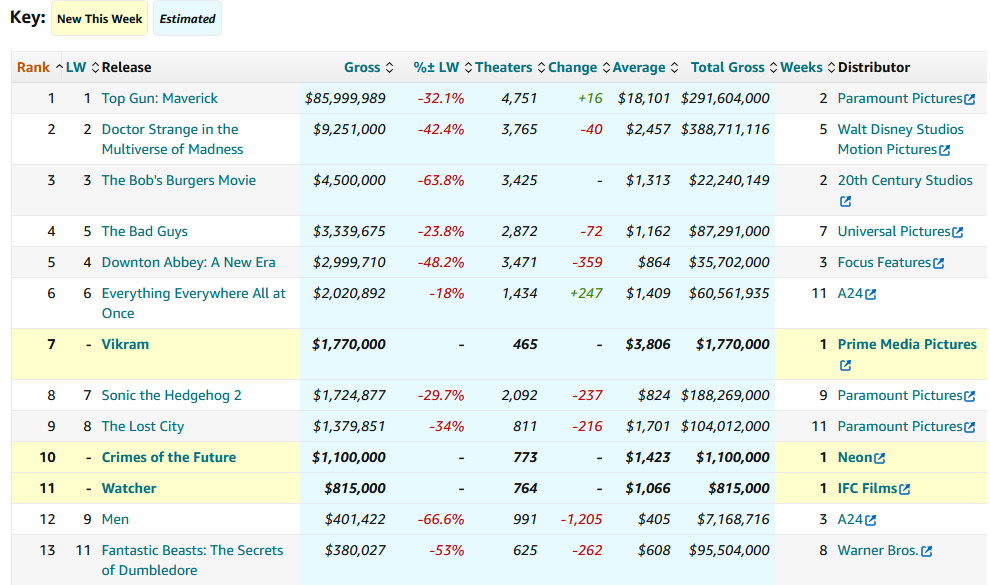The width and height of the screenshot is (990, 585).
Task: Click New This Week key label
Action: [100, 19]
